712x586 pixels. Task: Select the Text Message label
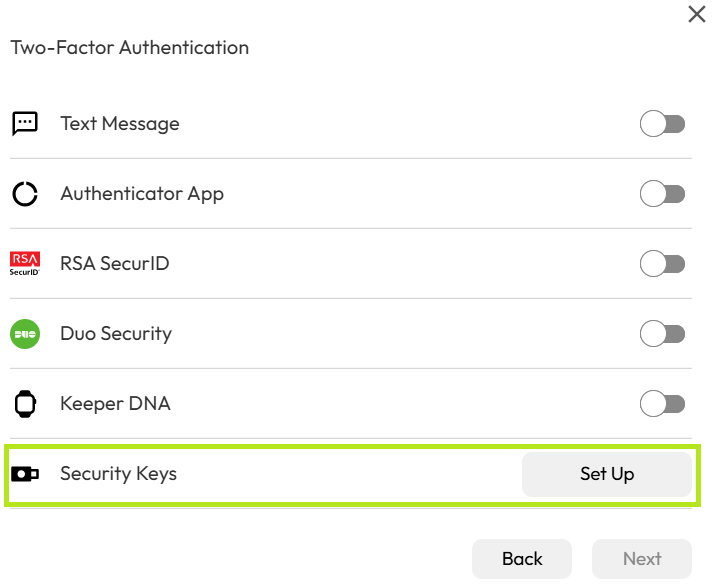120,124
